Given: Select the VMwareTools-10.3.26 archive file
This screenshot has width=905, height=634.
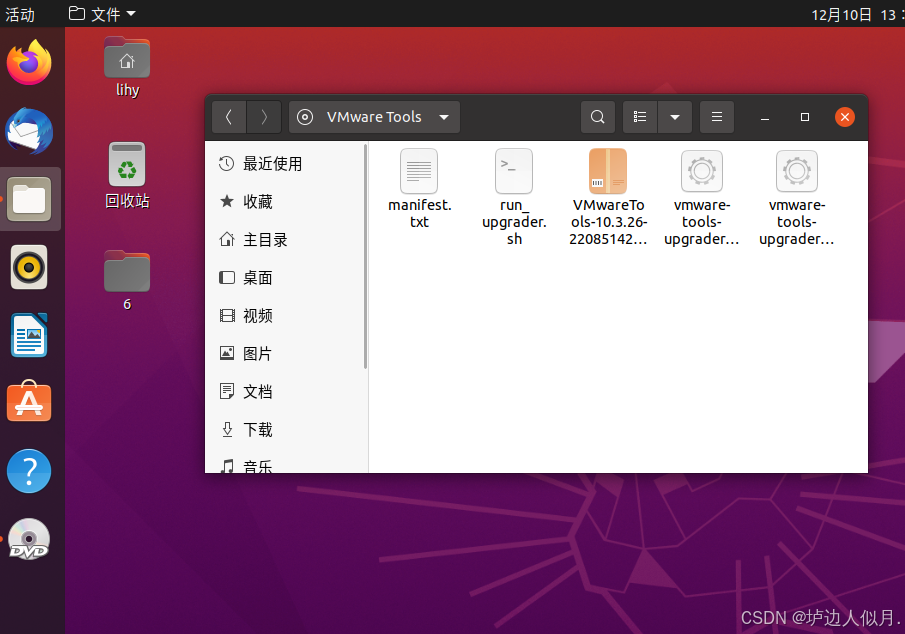Looking at the screenshot, I should pyautogui.click(x=608, y=197).
